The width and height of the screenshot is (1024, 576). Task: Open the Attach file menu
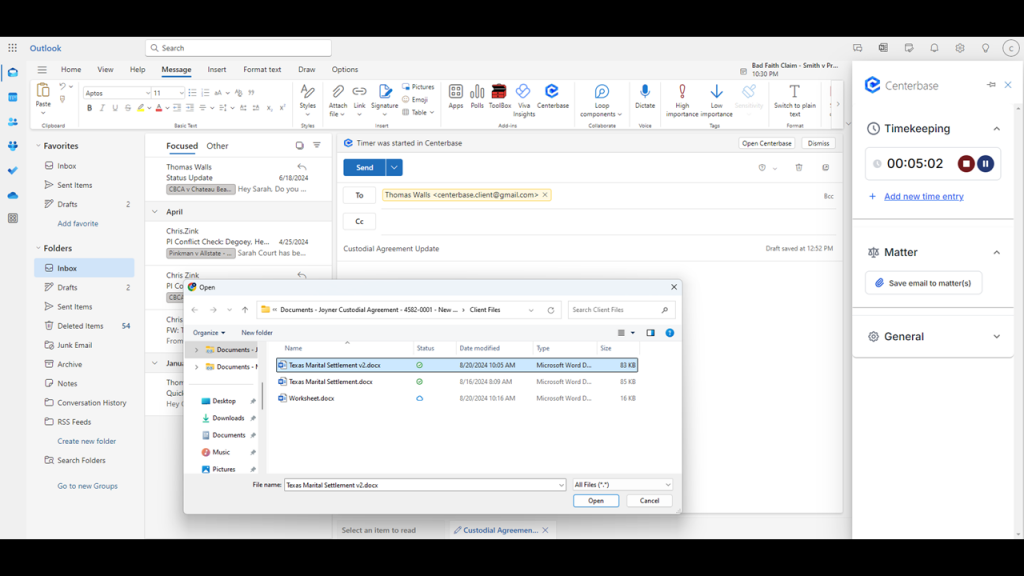tap(338, 101)
